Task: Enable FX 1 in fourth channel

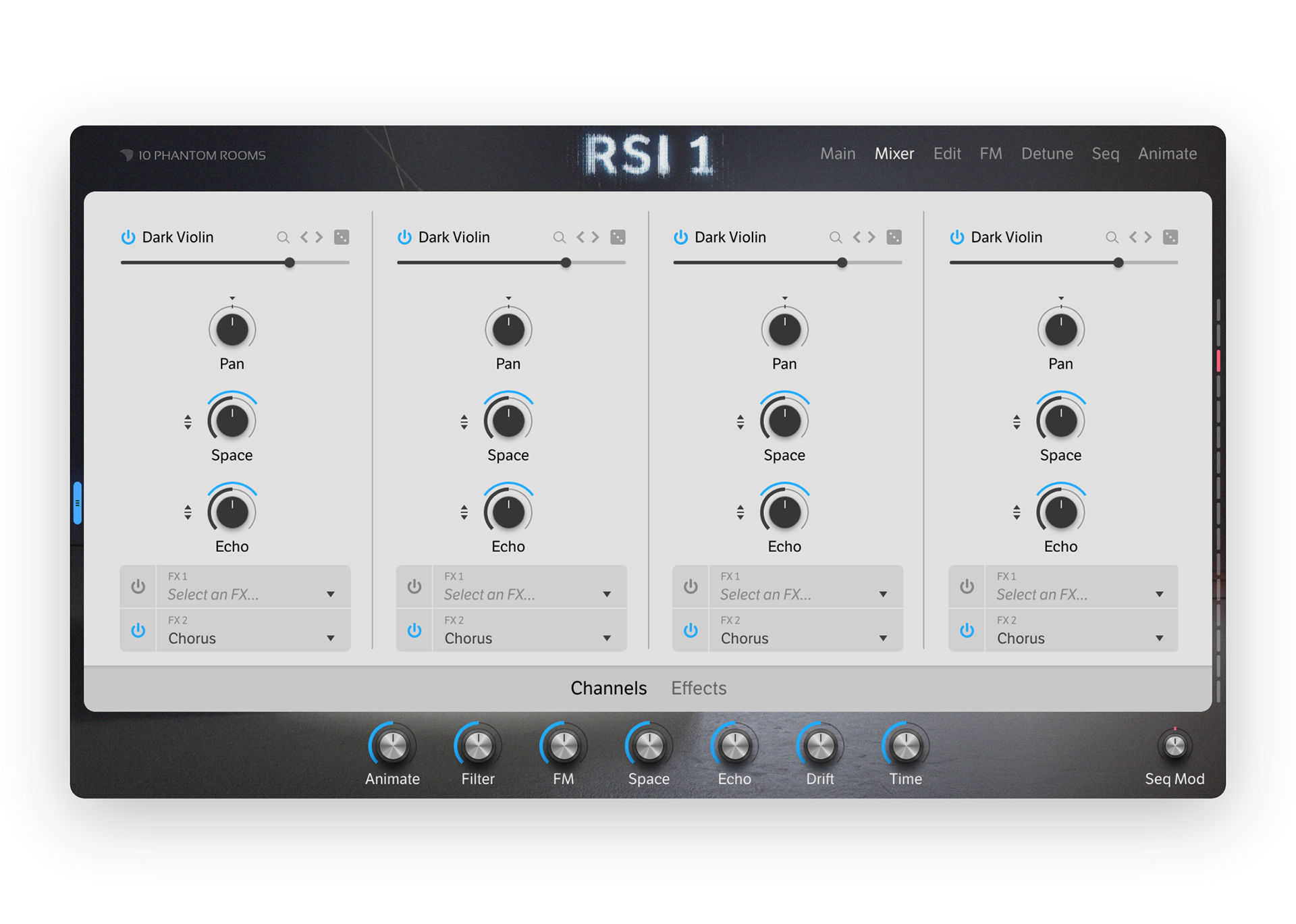Action: click(967, 586)
